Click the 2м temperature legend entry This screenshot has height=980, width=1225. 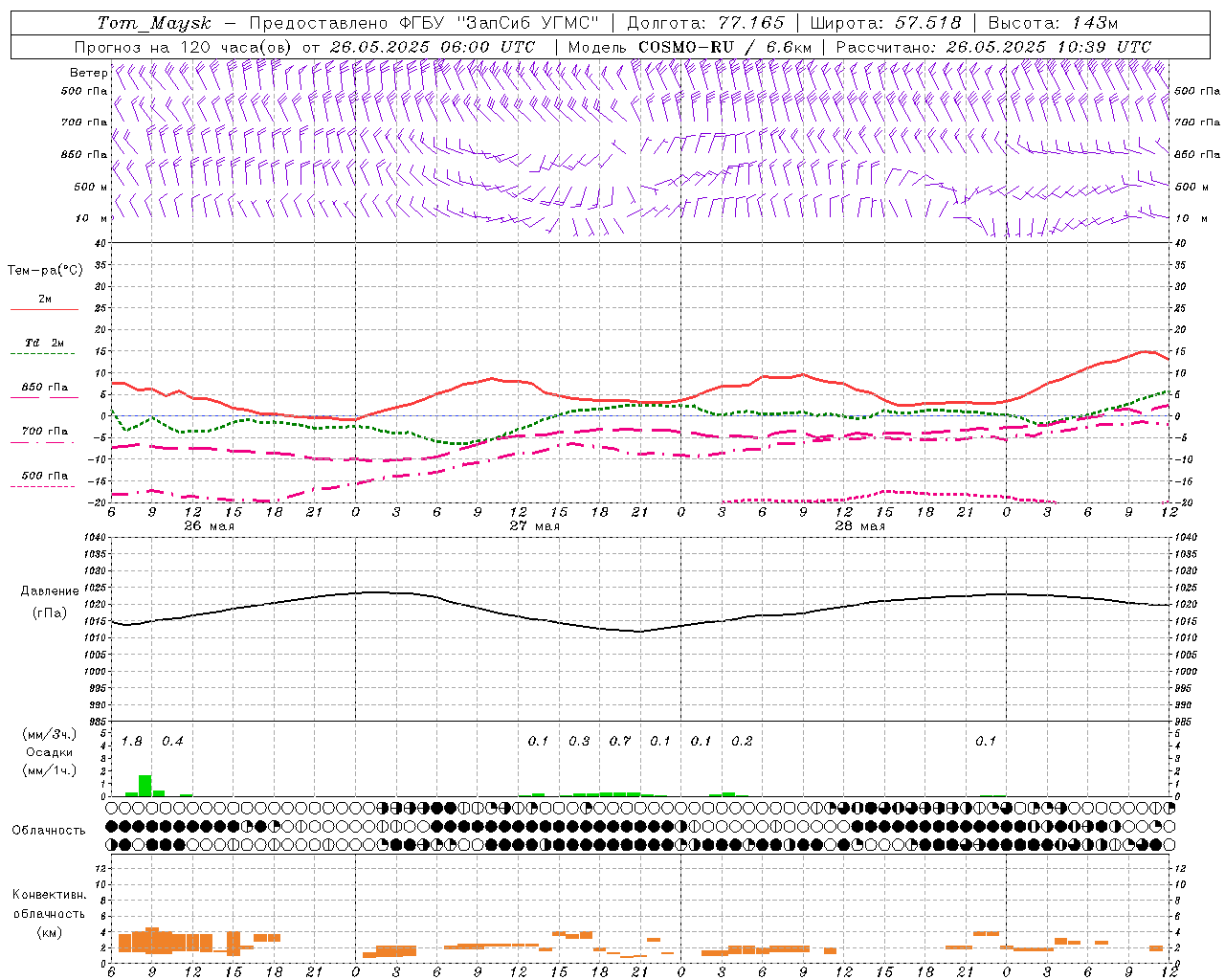[45, 300]
